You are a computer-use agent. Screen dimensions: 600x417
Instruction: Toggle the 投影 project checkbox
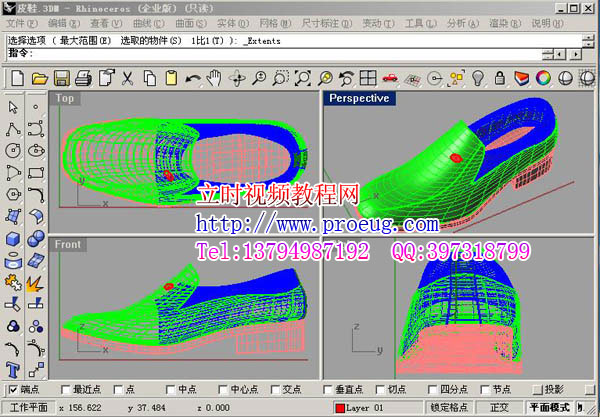pos(538,390)
